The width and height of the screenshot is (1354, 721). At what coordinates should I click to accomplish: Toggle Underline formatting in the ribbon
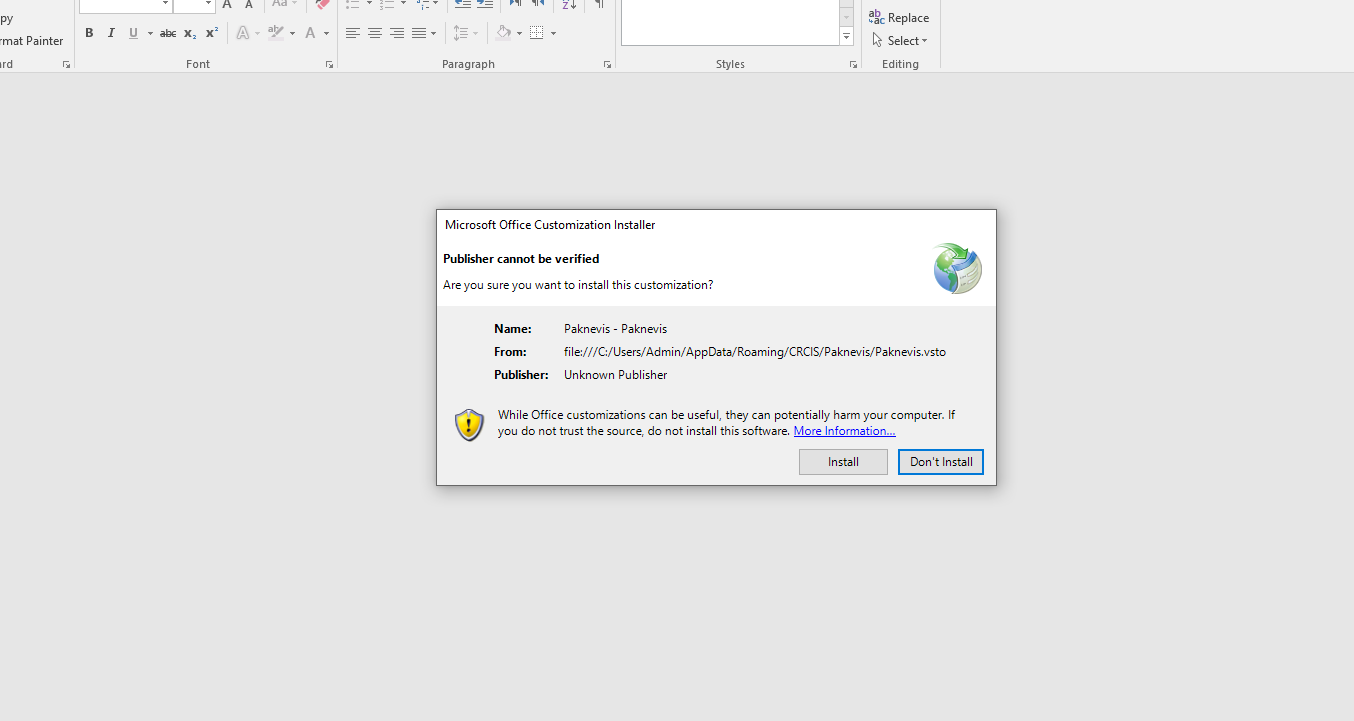[x=133, y=33]
